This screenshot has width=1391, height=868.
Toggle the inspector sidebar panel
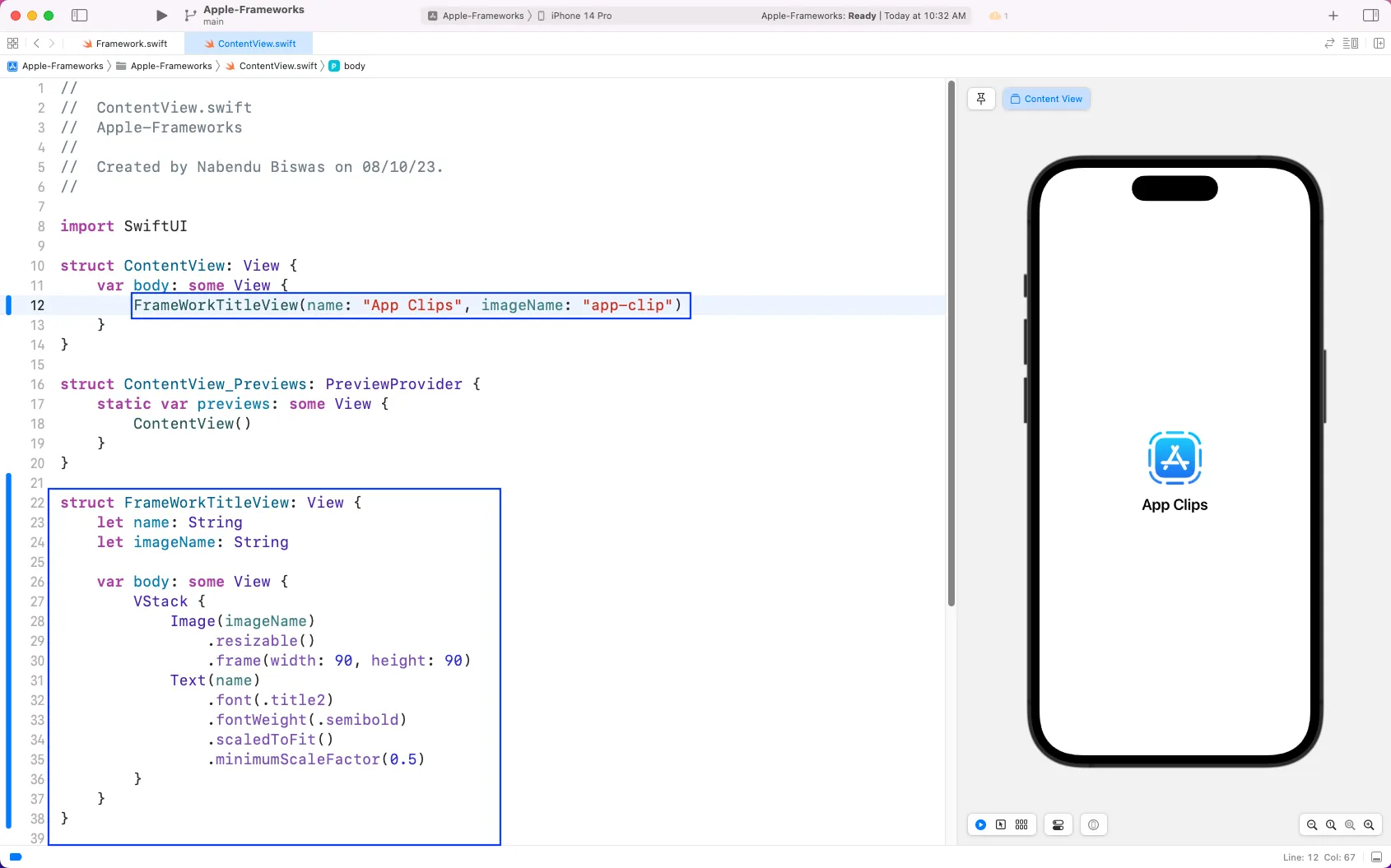[x=1371, y=15]
